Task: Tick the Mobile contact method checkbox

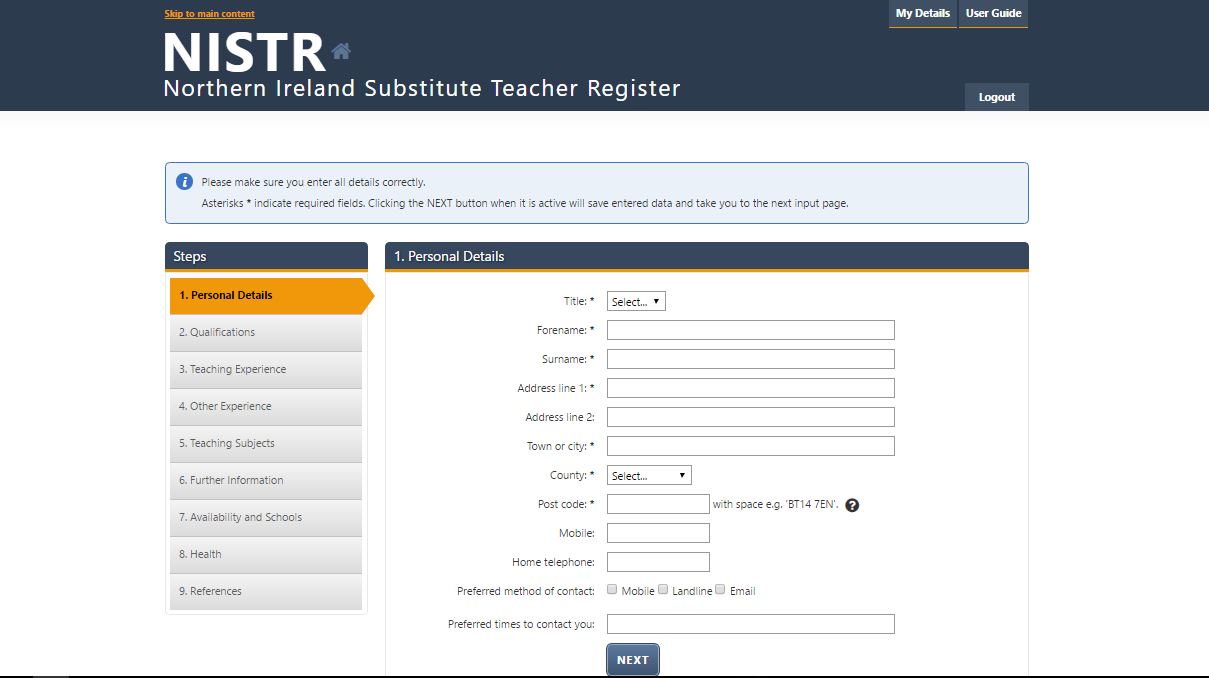Action: pos(612,590)
